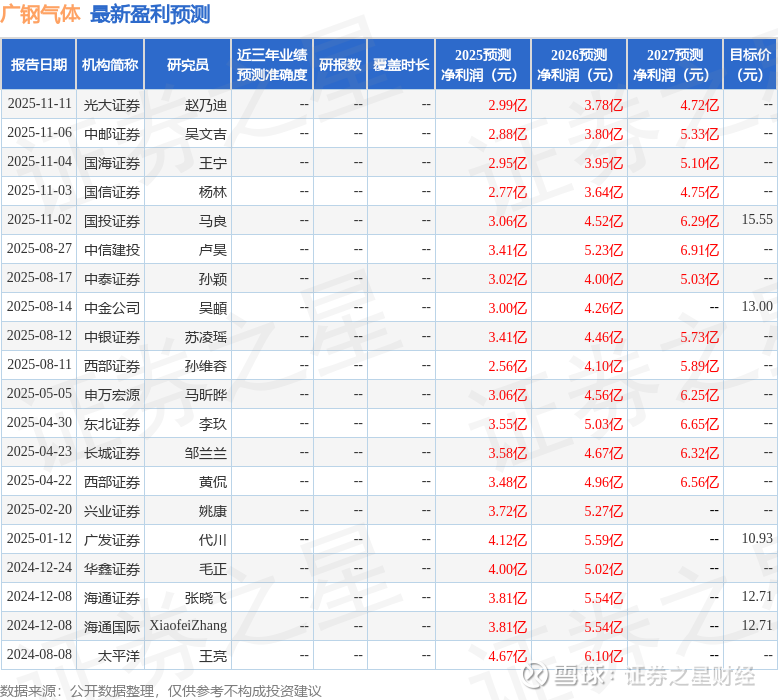Click institution cell 中金公司
Viewport: 778px width, 700px height.
(x=112, y=308)
